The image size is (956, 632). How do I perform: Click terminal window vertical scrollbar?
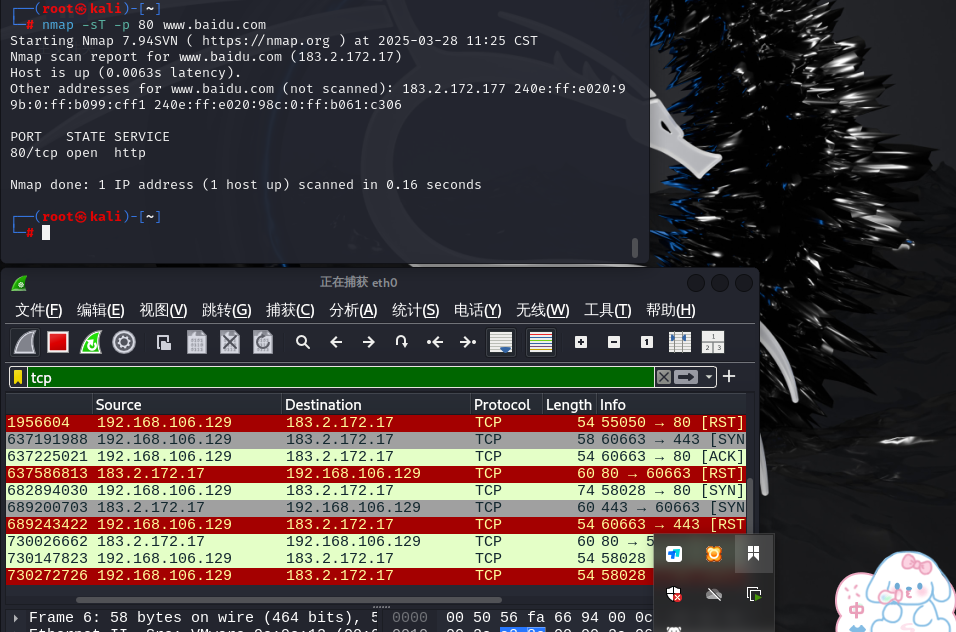pyautogui.click(x=635, y=247)
